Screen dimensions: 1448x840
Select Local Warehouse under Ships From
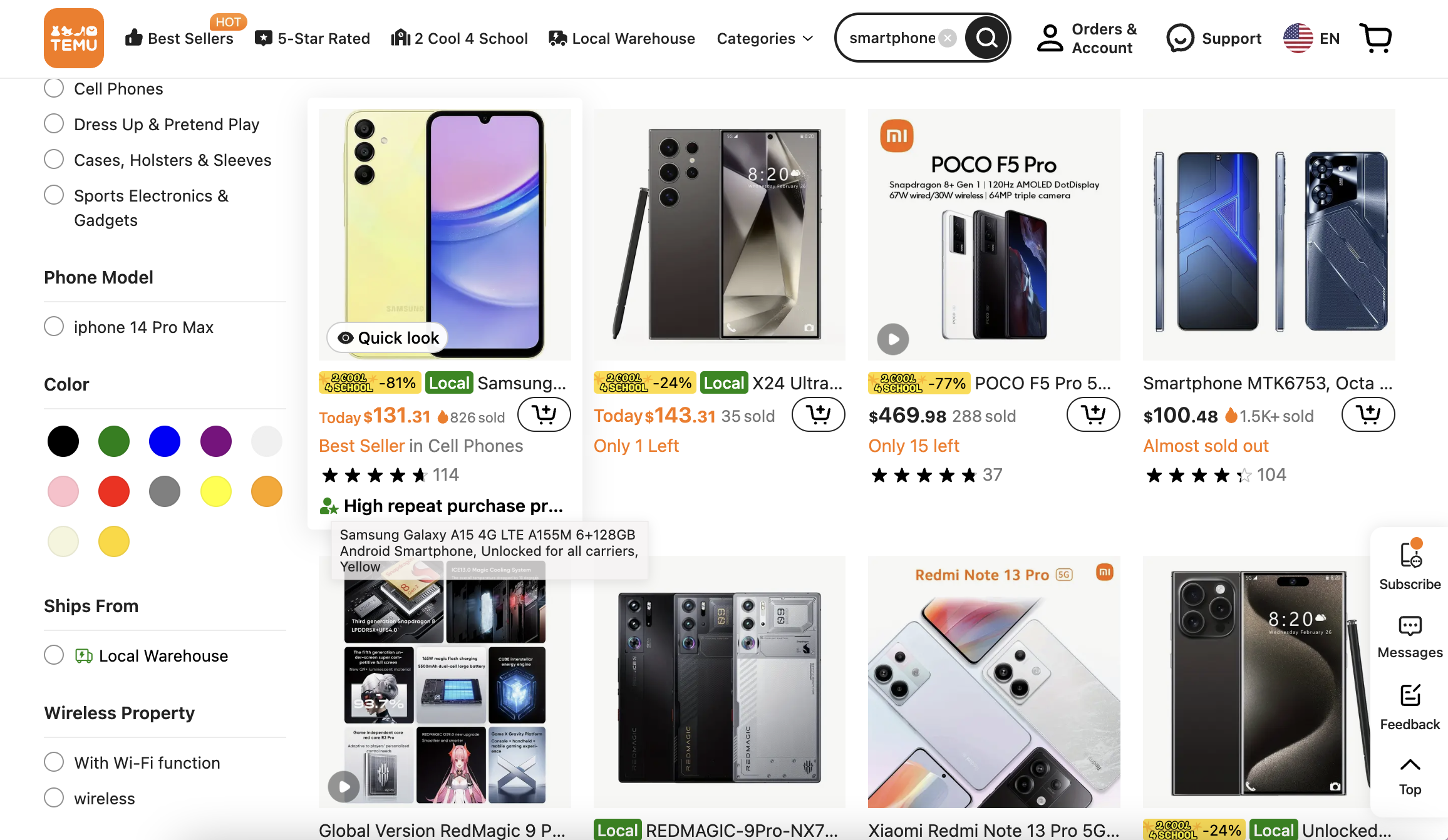tap(54, 655)
